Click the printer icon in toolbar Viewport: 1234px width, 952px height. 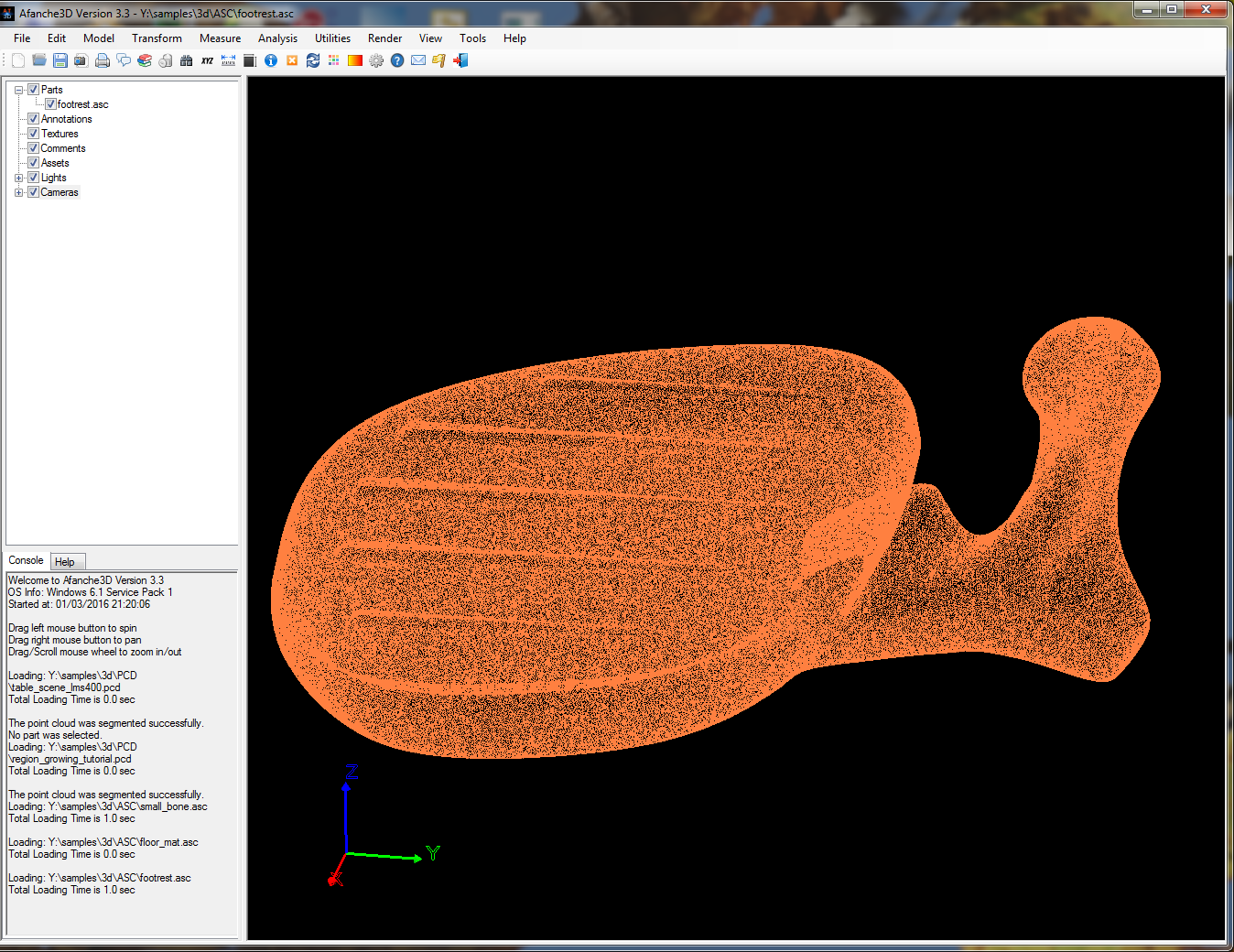[103, 60]
